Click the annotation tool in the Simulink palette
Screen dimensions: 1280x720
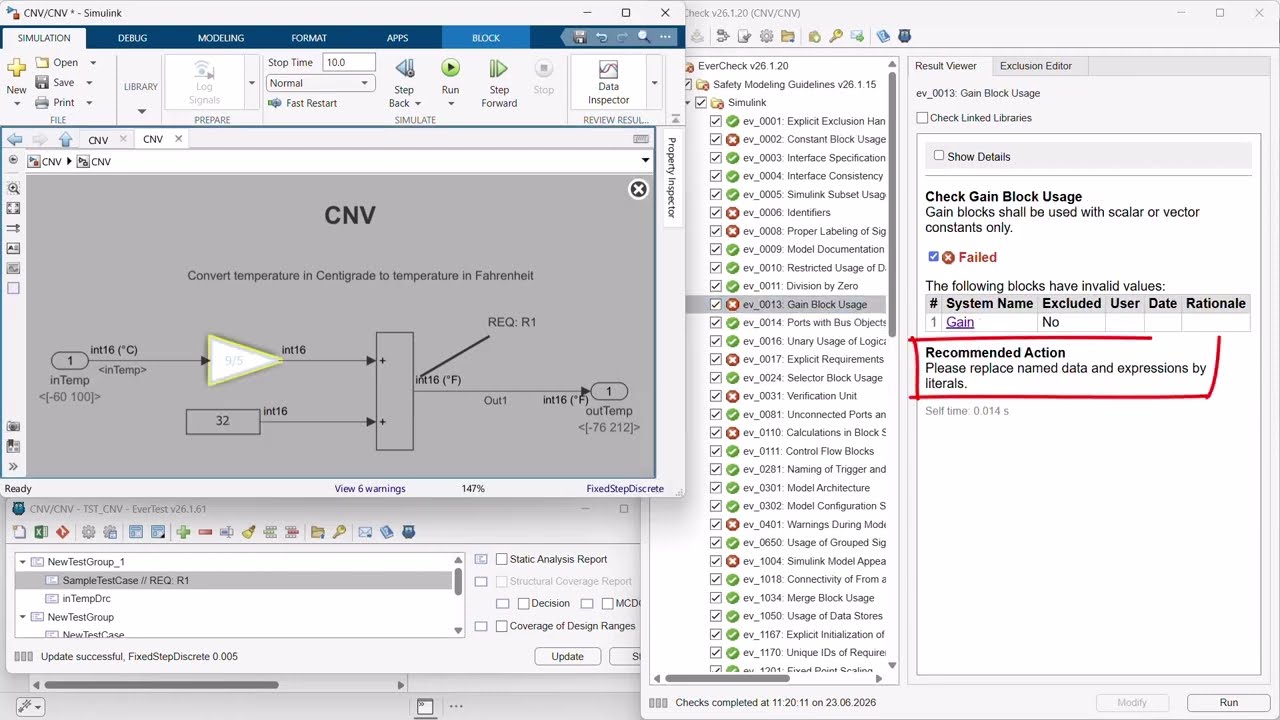click(13, 248)
